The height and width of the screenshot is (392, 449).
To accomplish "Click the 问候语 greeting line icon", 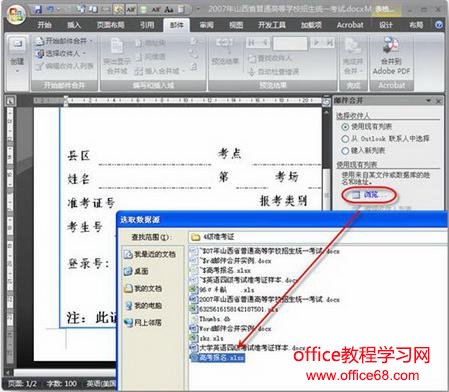I will (139, 57).
